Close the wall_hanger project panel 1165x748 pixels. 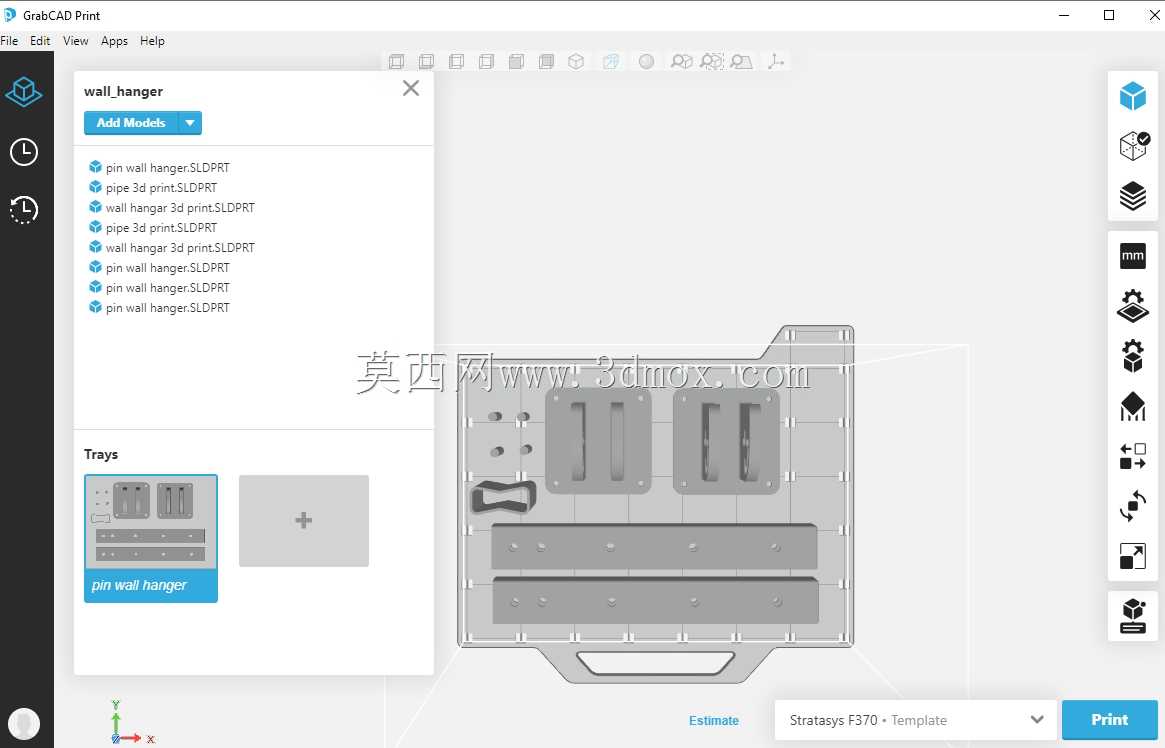411,88
